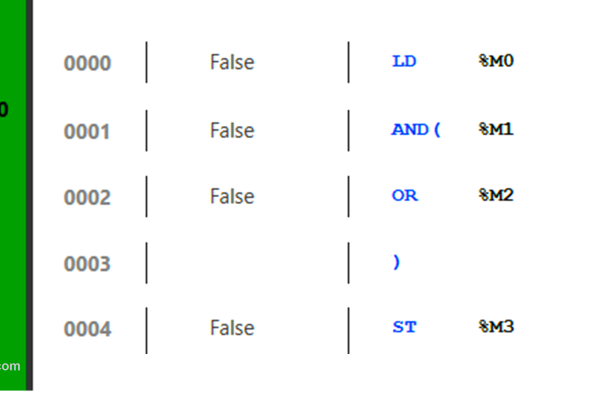This screenshot has width=615, height=410.
Task: Click the False value beside OR instruction
Action: (232, 196)
